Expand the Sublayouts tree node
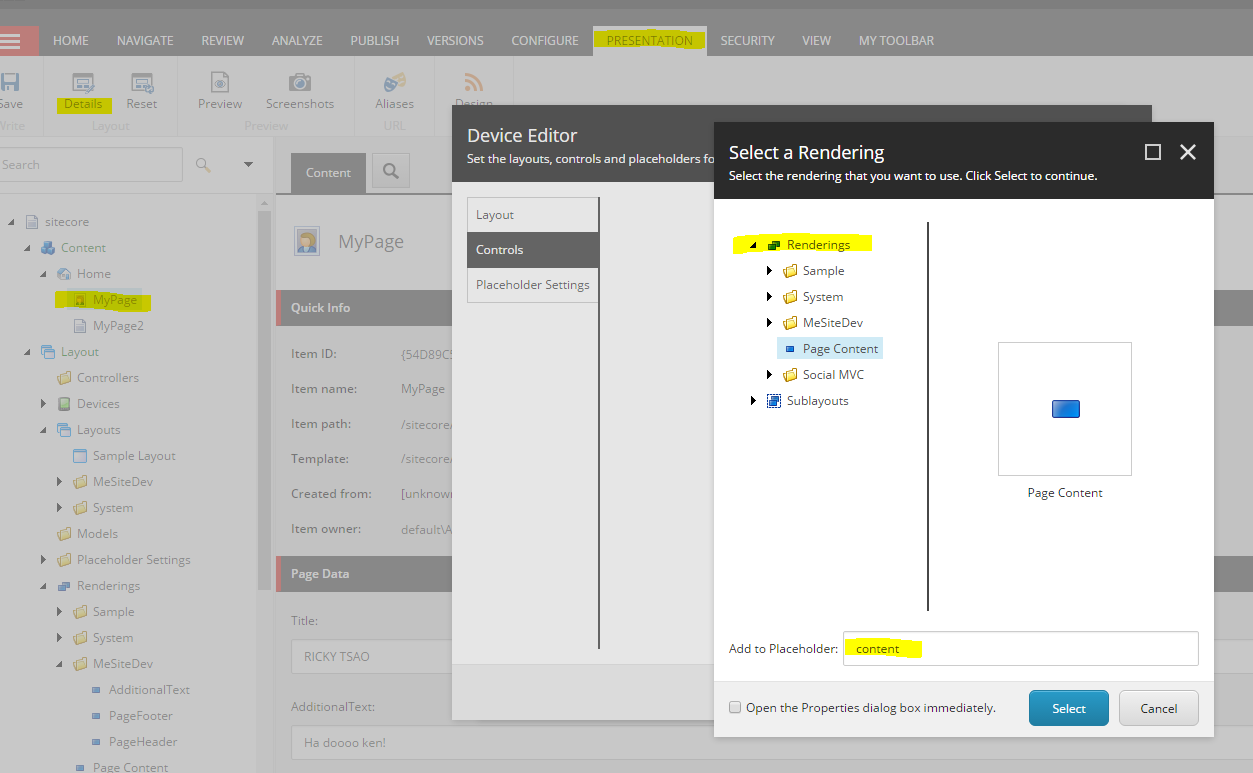Image resolution: width=1253 pixels, height=773 pixels. pos(753,401)
